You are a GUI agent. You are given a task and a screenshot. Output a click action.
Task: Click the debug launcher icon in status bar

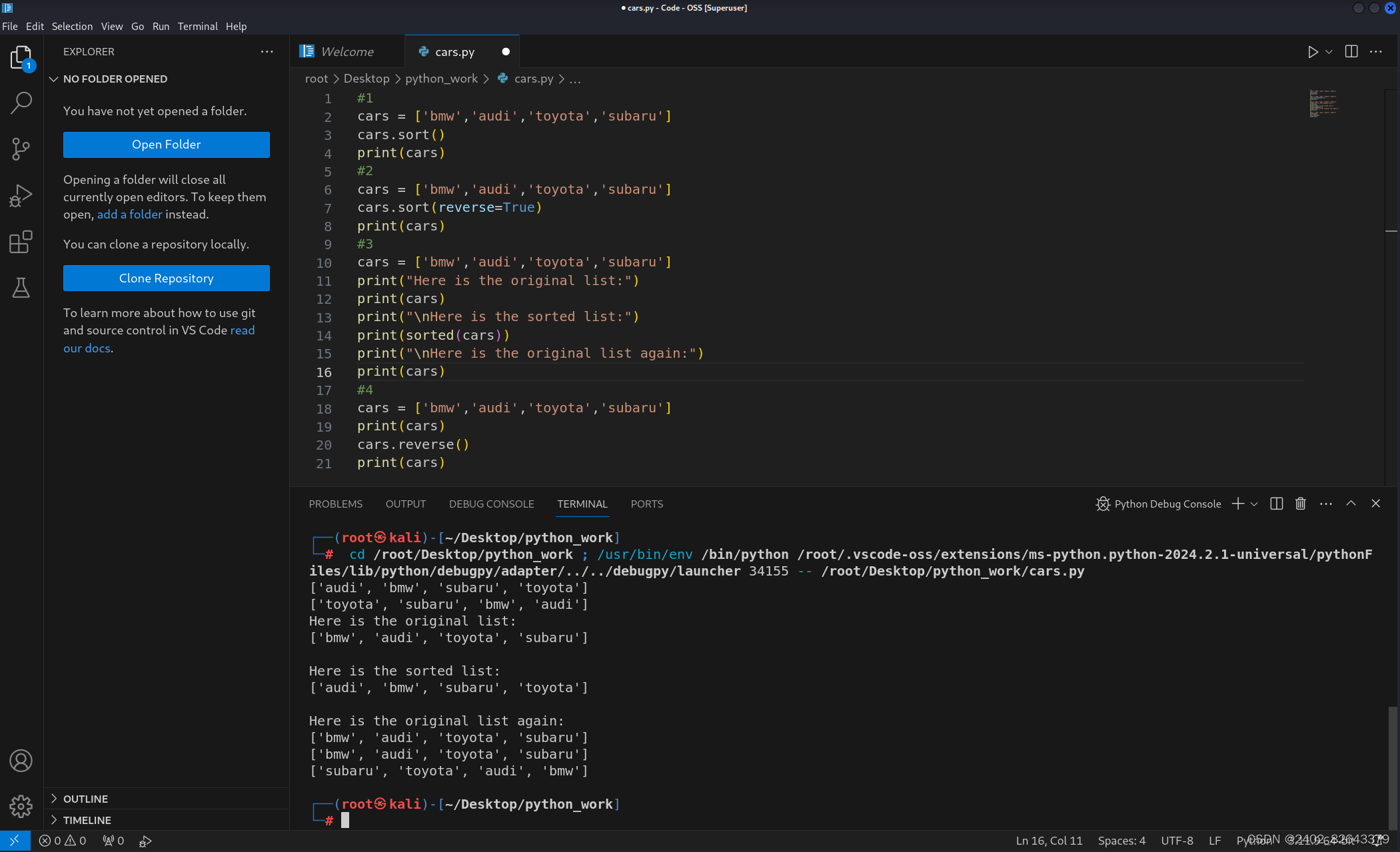click(145, 841)
